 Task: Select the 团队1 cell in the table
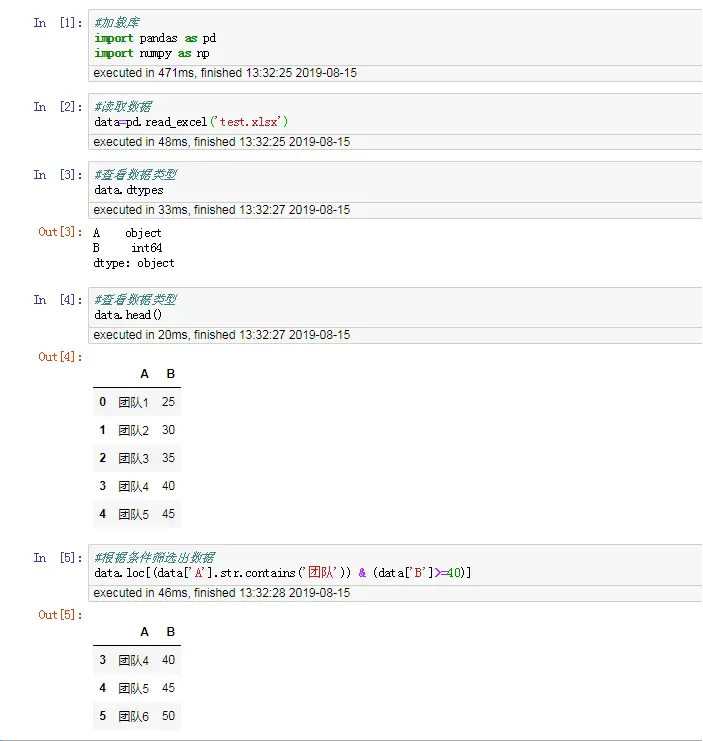[x=133, y=402]
